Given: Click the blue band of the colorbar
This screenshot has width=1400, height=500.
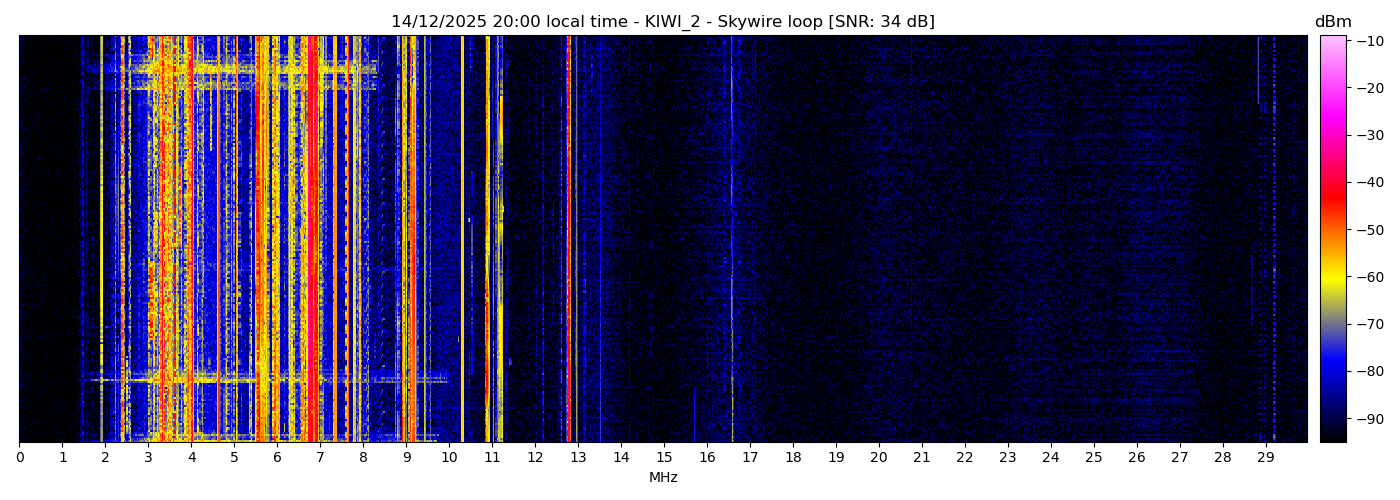Looking at the screenshot, I should 1332,370.
